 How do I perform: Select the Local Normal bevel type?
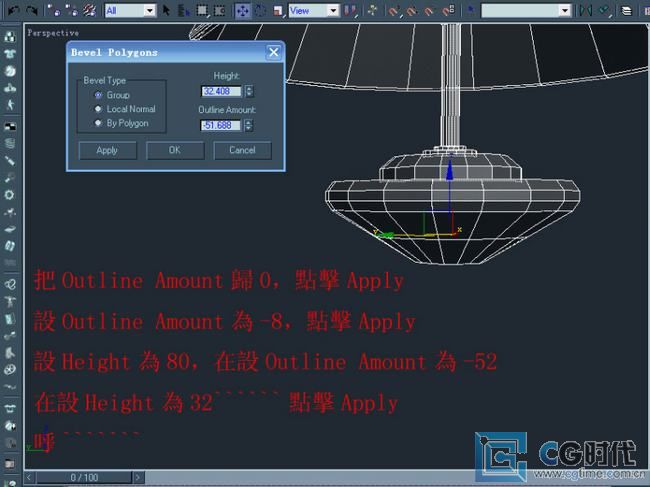pyautogui.click(x=98, y=109)
